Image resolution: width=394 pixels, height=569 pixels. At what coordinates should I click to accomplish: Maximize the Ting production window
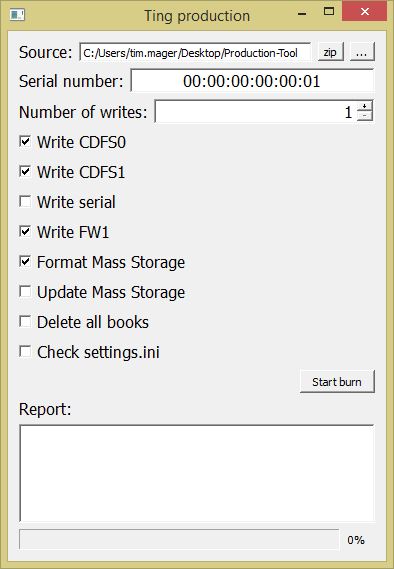(329, 12)
